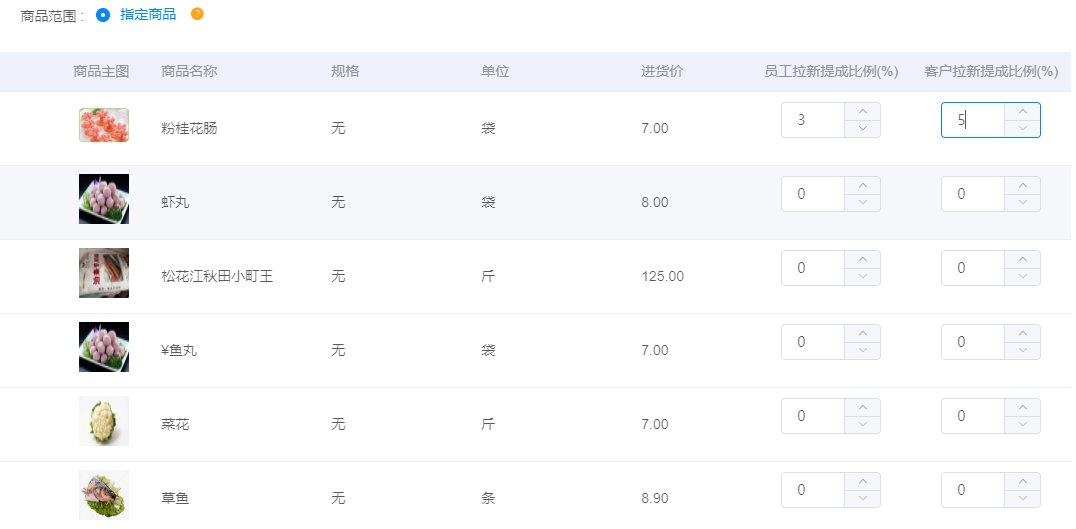Increase employee commission for 虾丸
This screenshot has height=529, width=1076.
(862, 185)
